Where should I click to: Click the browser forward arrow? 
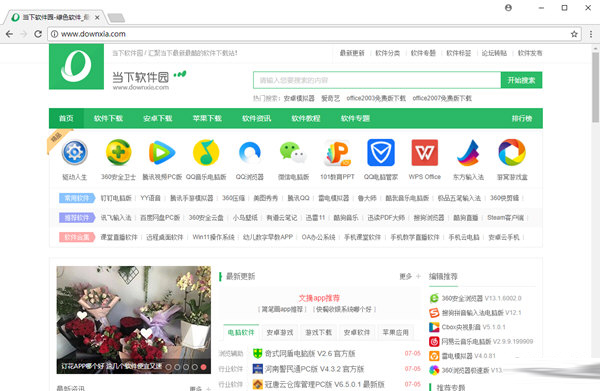click(x=23, y=34)
